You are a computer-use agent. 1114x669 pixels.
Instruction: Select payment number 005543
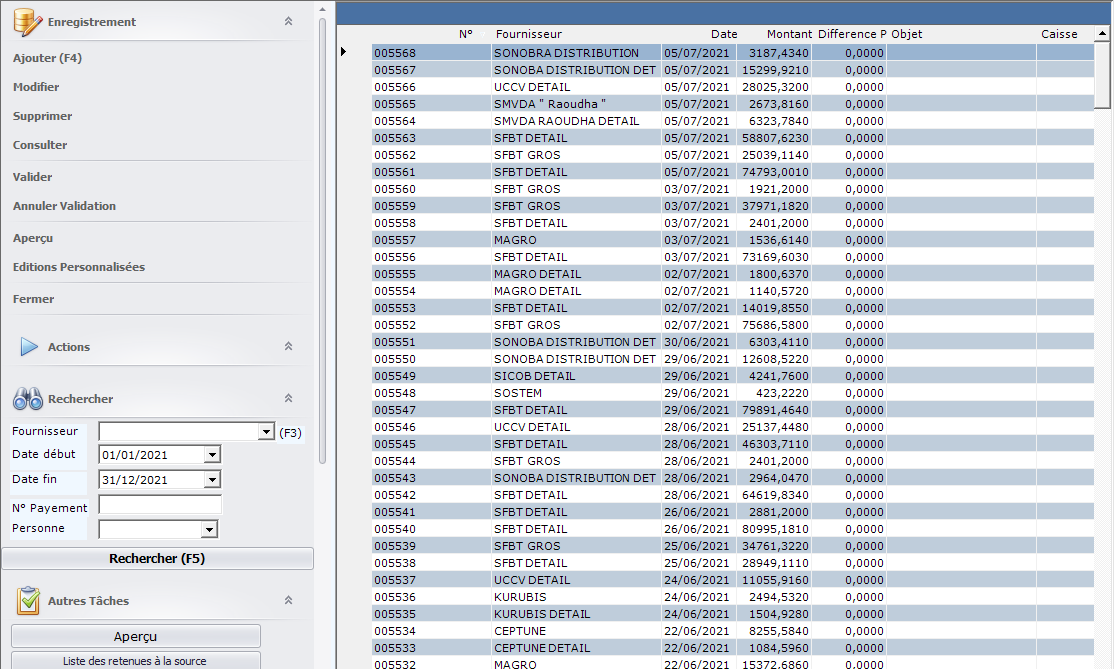point(395,478)
